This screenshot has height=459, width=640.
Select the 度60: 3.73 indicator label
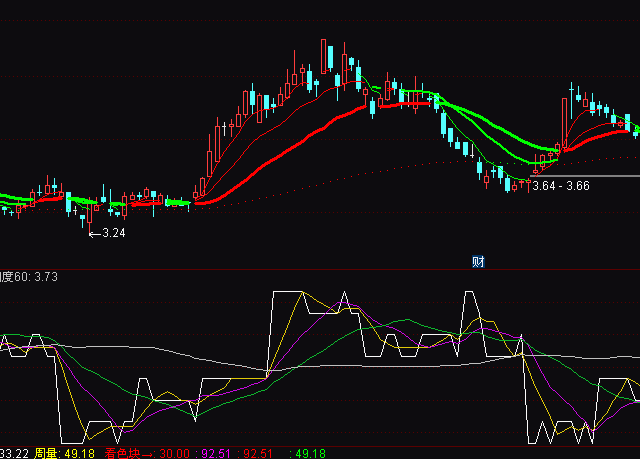click(28, 277)
